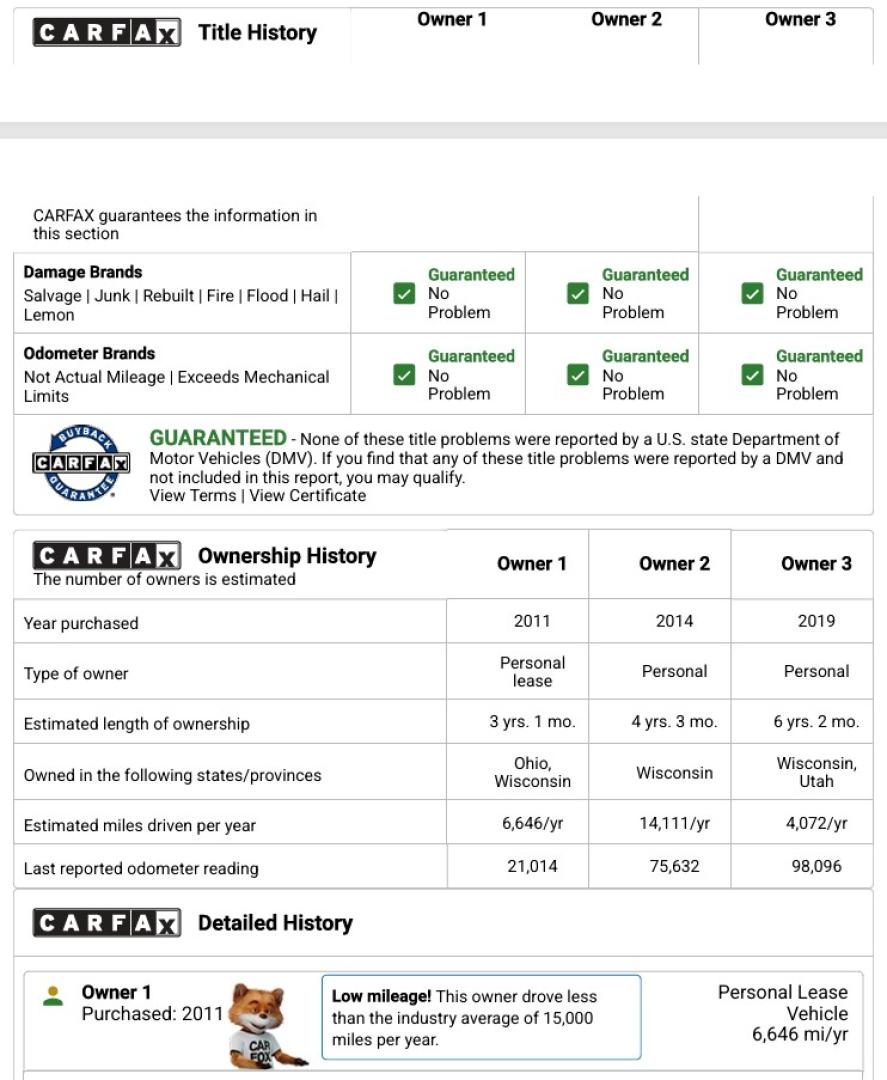The width and height of the screenshot is (887, 1080).
Task: Click ownership length '4 yrs. 3 mo.'
Action: coord(674,721)
